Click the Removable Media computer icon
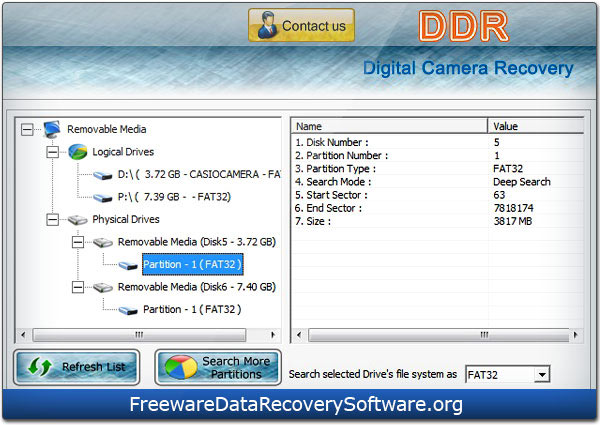This screenshot has width=600, height=425. (x=52, y=129)
